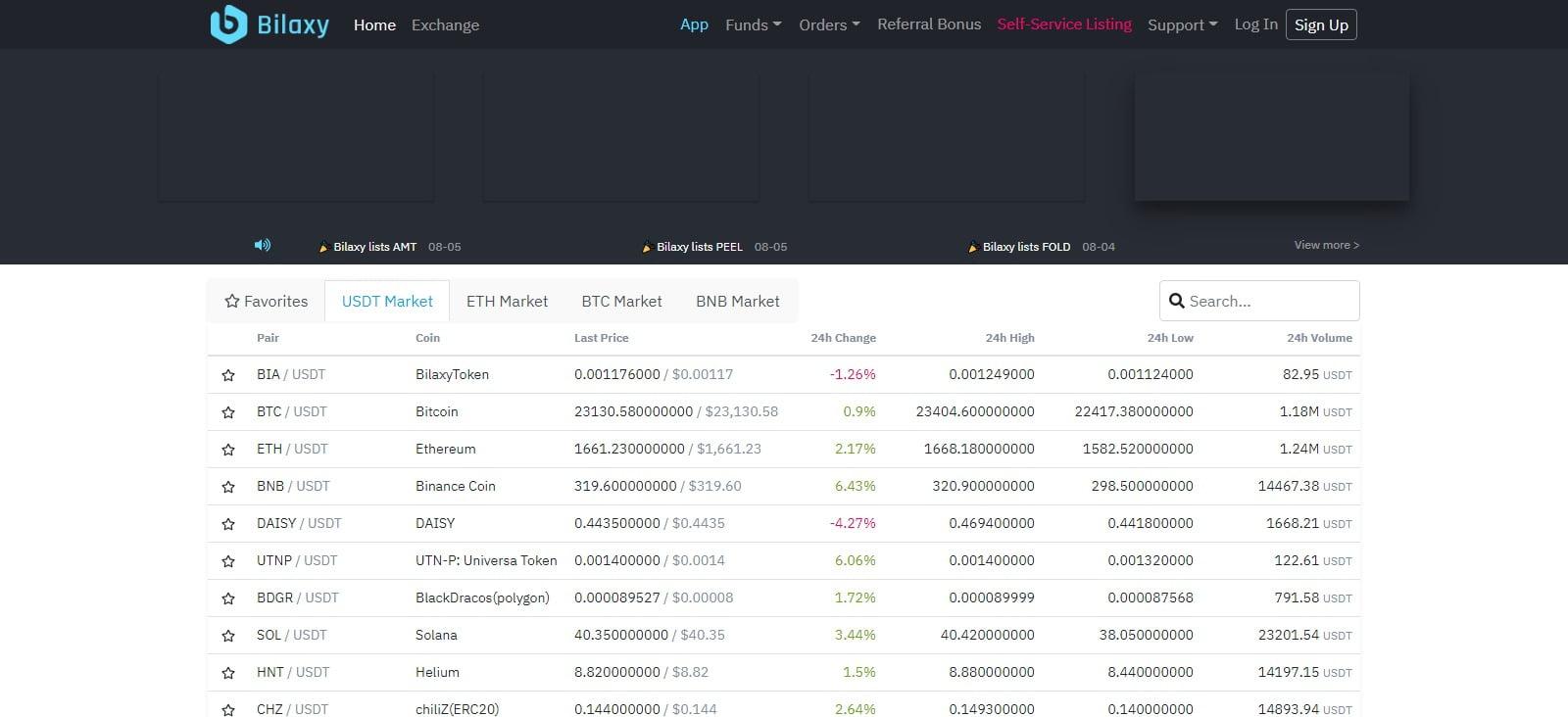
Task: Expand the Funds dropdown menu
Action: click(x=753, y=24)
